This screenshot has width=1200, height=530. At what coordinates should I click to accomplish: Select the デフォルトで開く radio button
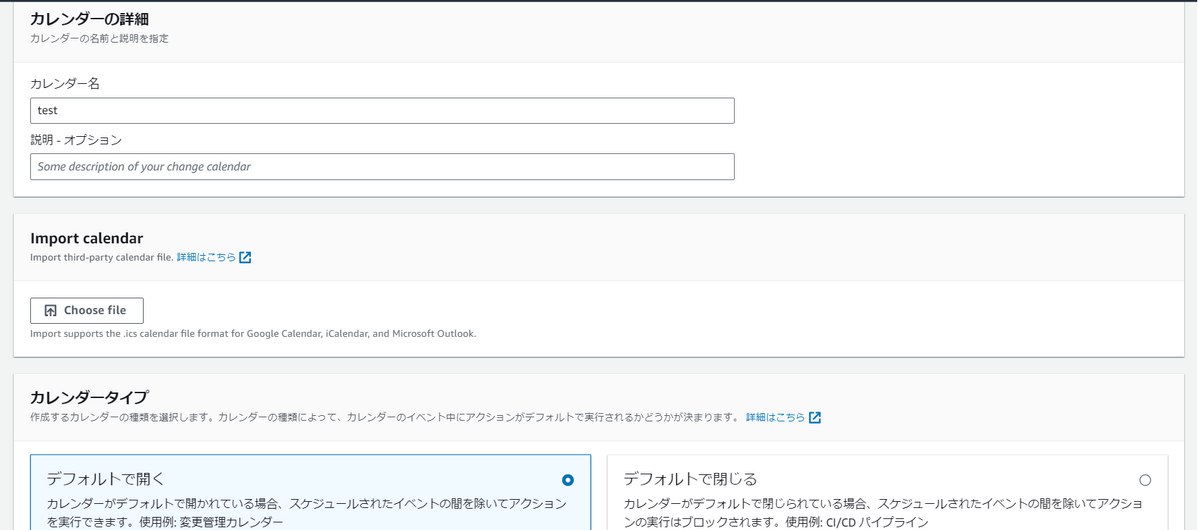tap(568, 480)
